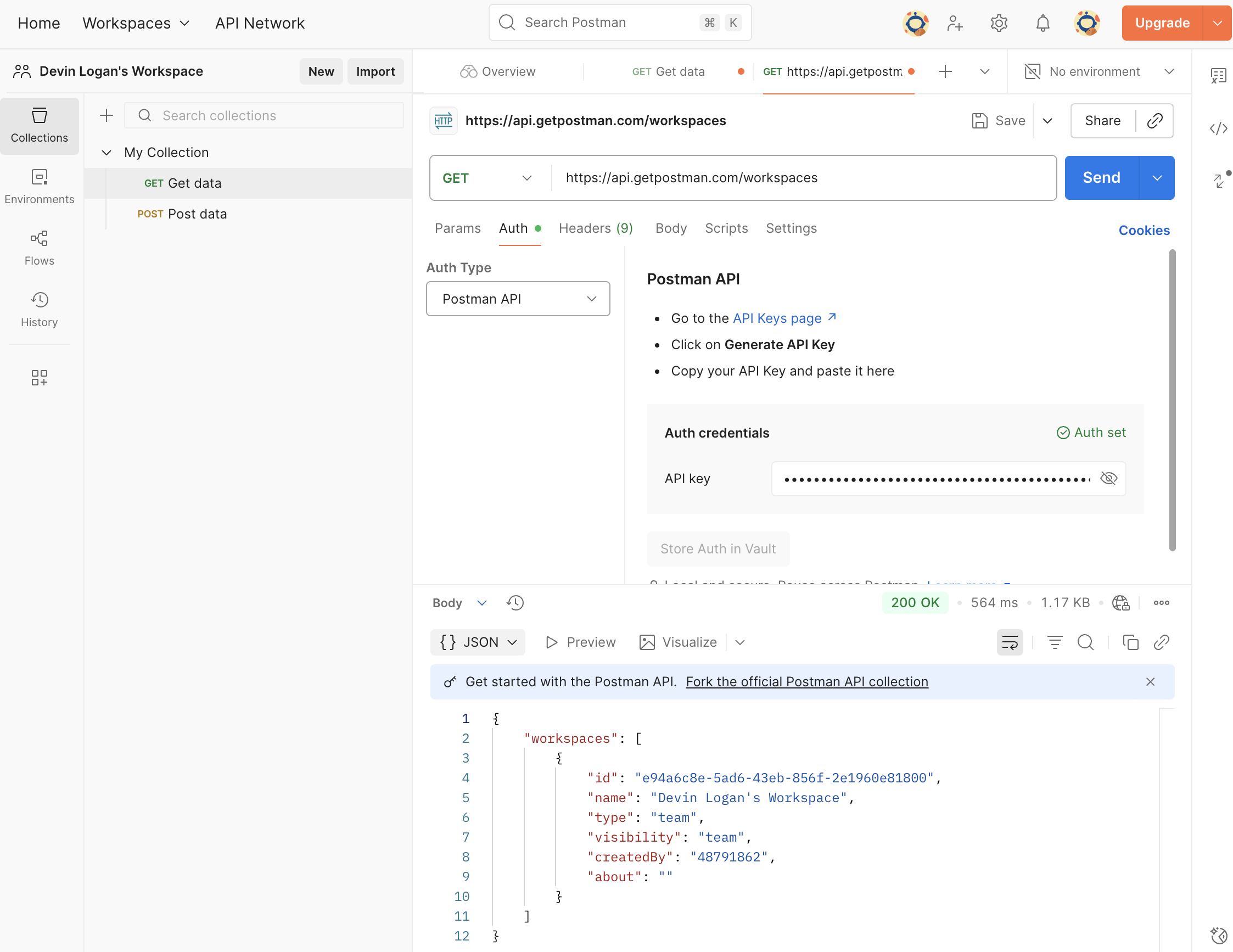Screen dimensions: 1233x952
Task: Copy the response body with copy icon
Action: [x=1130, y=642]
